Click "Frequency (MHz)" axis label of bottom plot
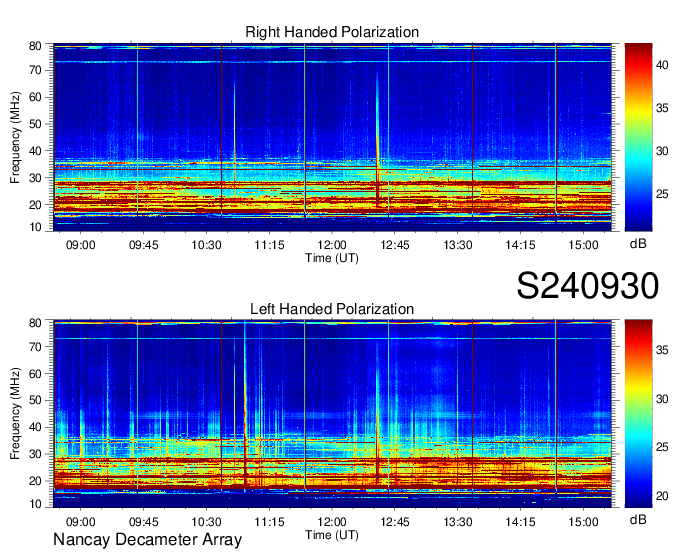 tap(15, 414)
